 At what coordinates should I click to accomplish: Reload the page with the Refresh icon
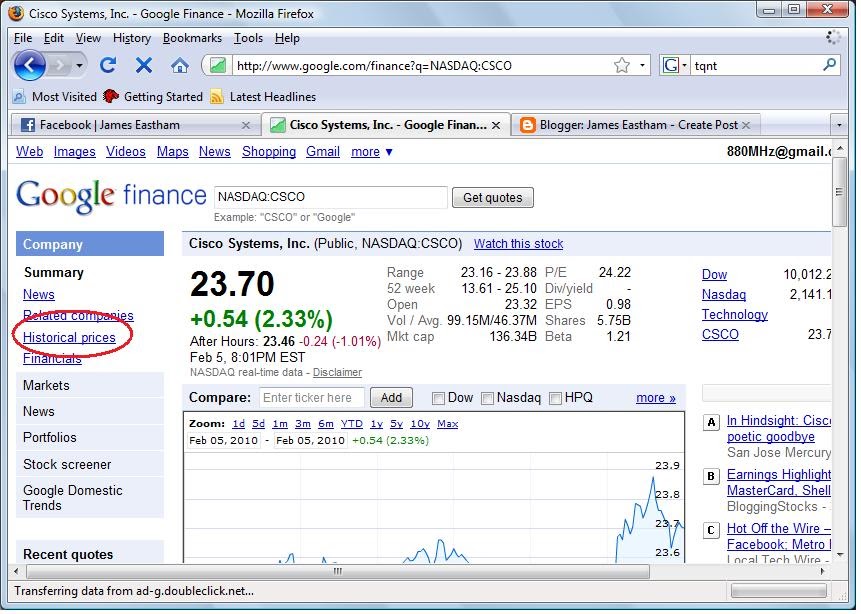click(x=108, y=65)
